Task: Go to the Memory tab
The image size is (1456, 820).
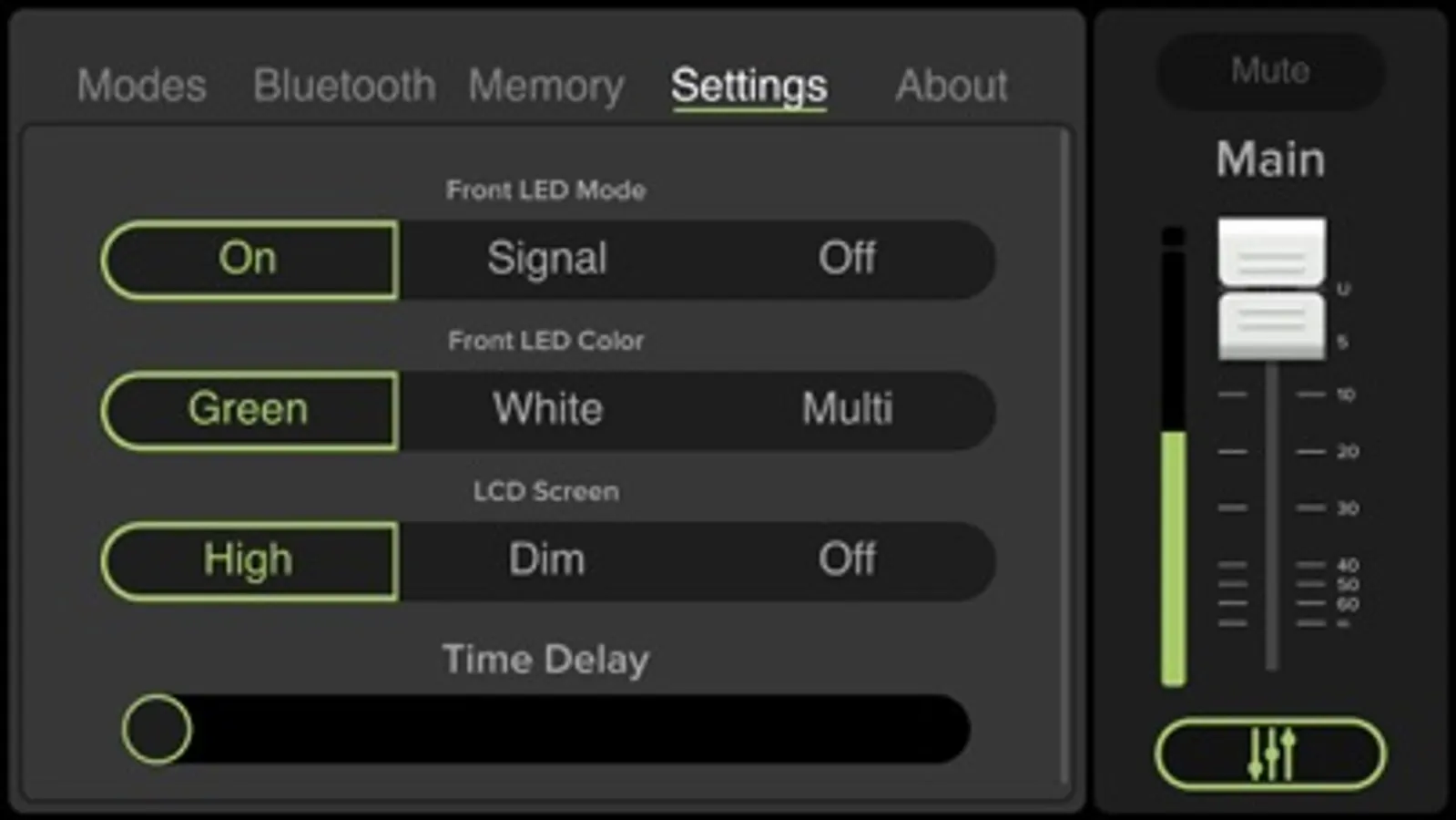Action: pos(546,86)
